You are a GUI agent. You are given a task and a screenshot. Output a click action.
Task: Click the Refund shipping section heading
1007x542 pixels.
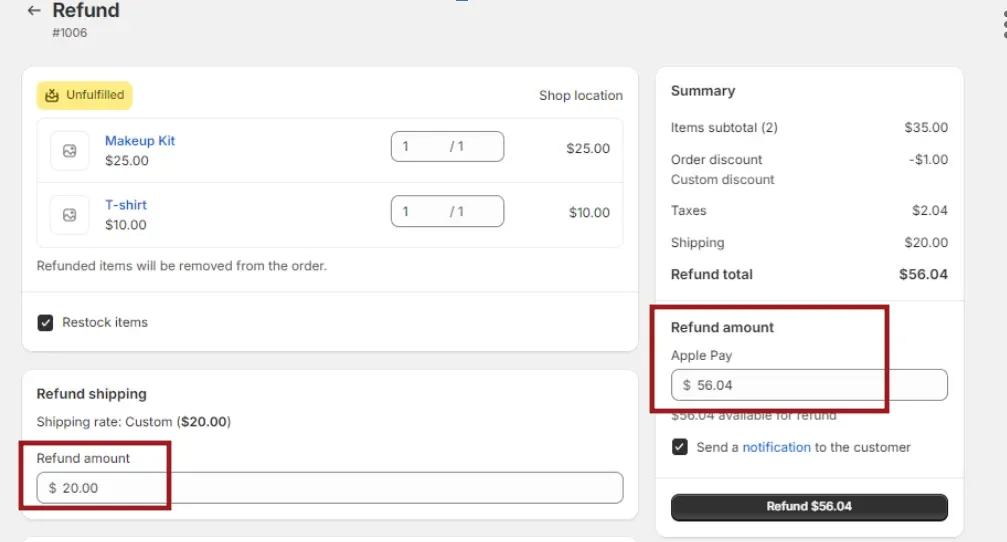coord(92,394)
